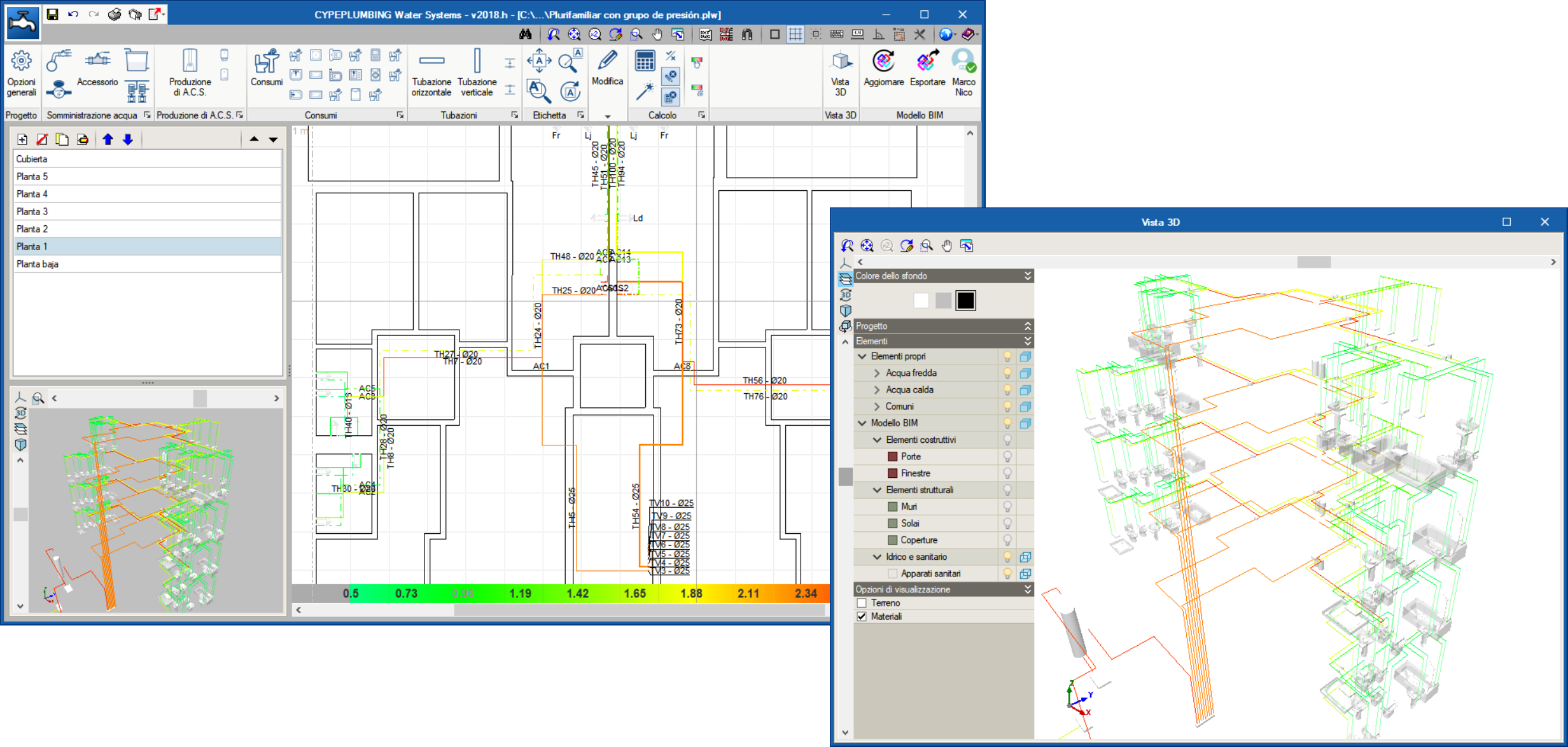Click pan hand in Vista 3D window
Viewport: 1568px width, 747px height.
[x=947, y=246]
